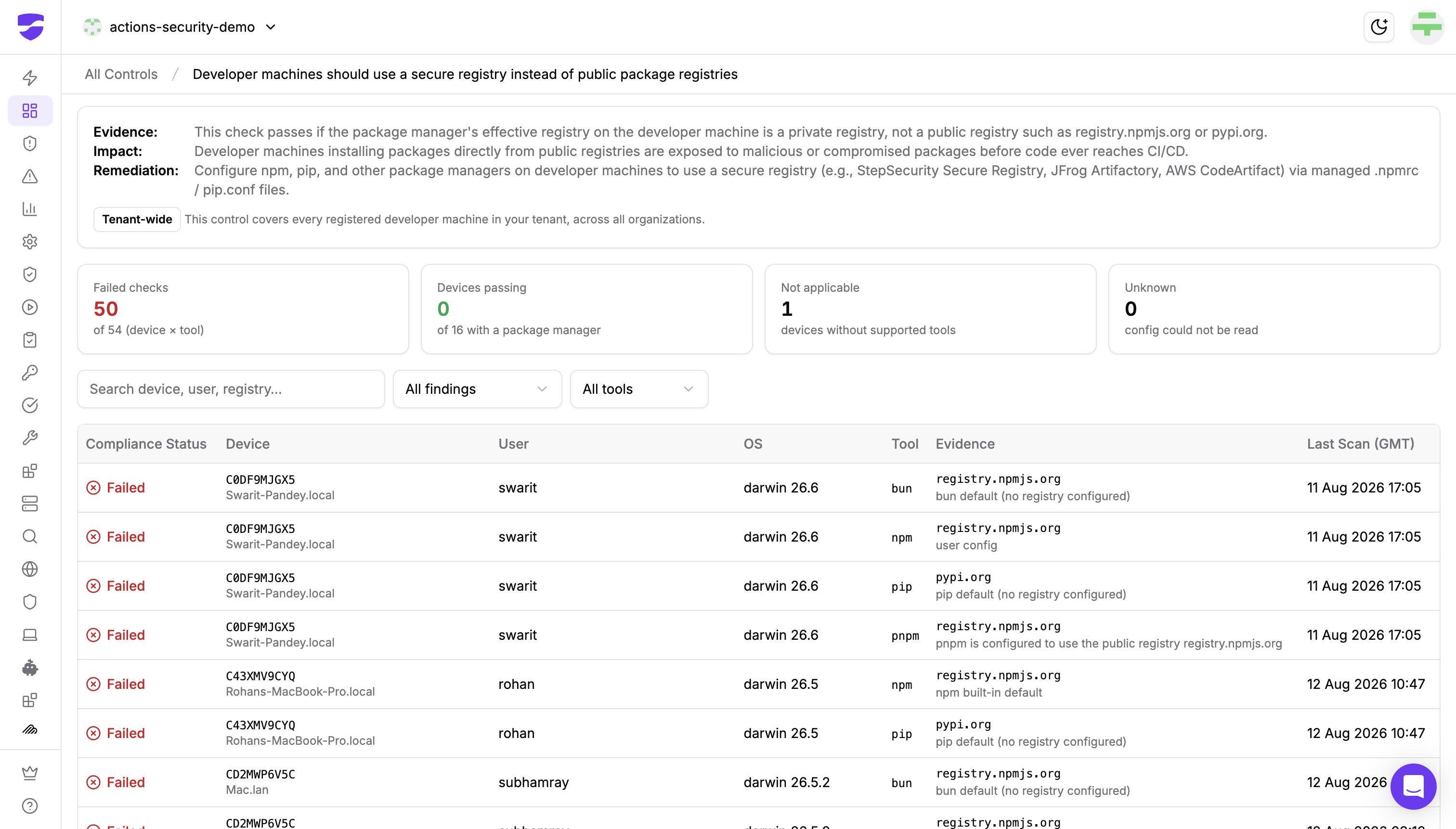The image size is (1456, 829).
Task: Open the All tools filter dropdown
Action: click(639, 389)
